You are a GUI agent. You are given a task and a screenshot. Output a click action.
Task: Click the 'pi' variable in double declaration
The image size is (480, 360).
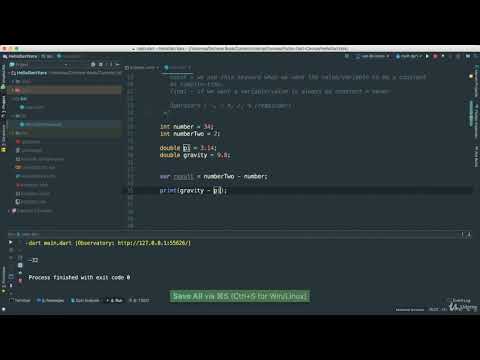click(187, 148)
